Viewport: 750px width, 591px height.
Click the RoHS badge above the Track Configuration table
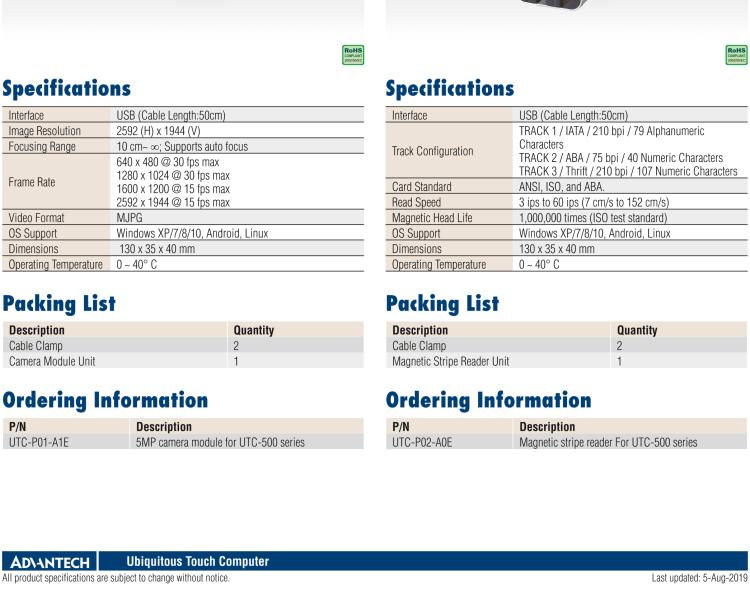[736, 55]
